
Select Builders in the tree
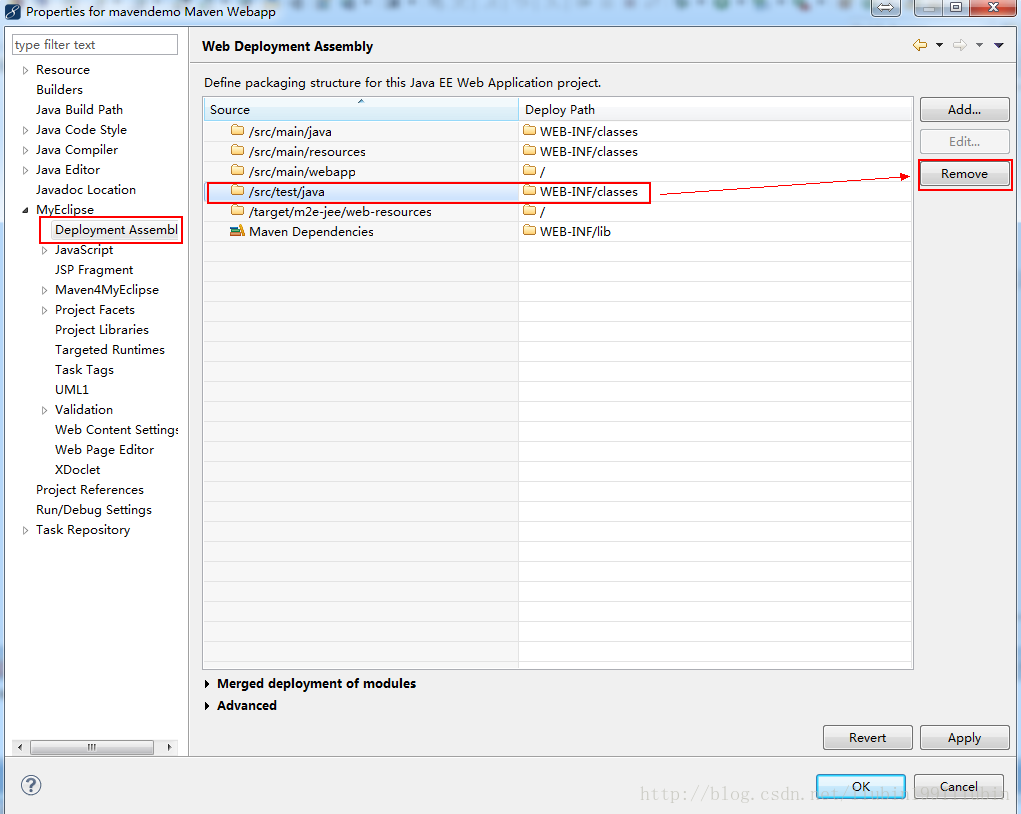59,89
